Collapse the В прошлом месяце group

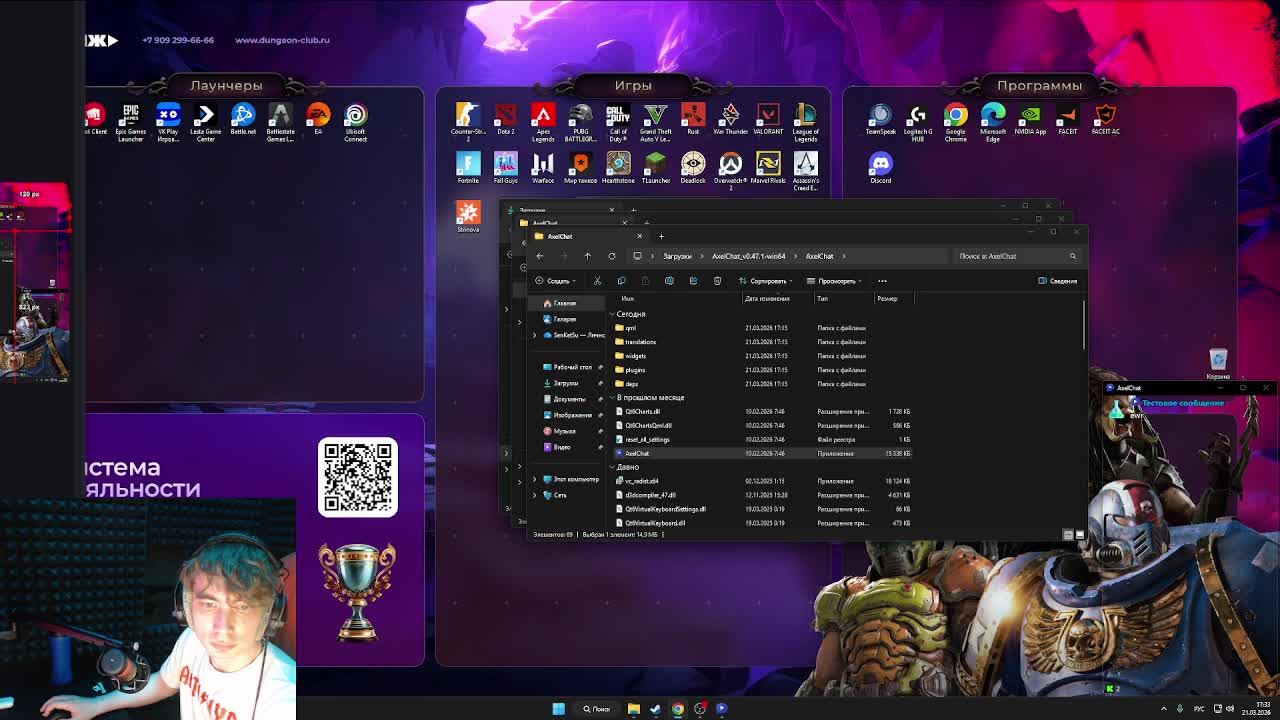tap(612, 398)
